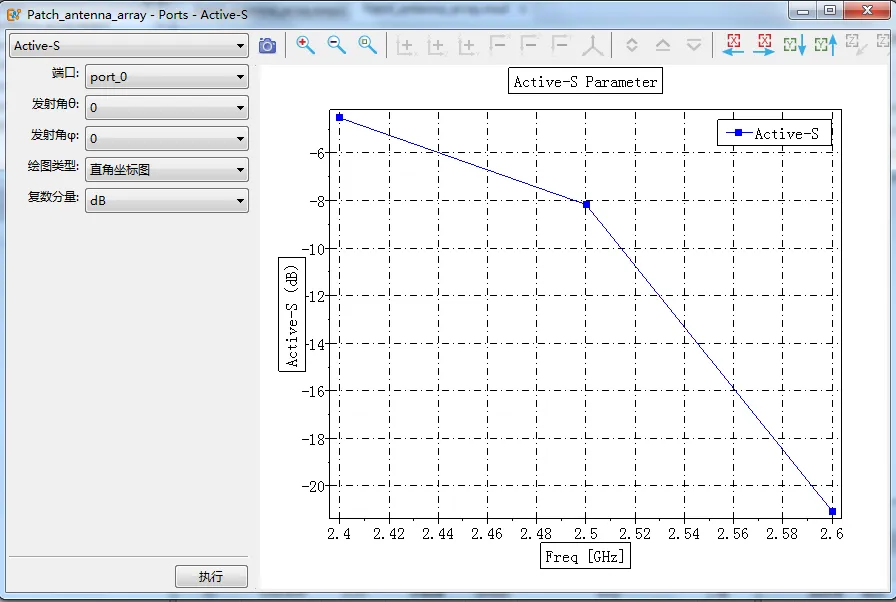The image size is (896, 602).
Task: Click the Active-S legend entry
Action: click(774, 134)
